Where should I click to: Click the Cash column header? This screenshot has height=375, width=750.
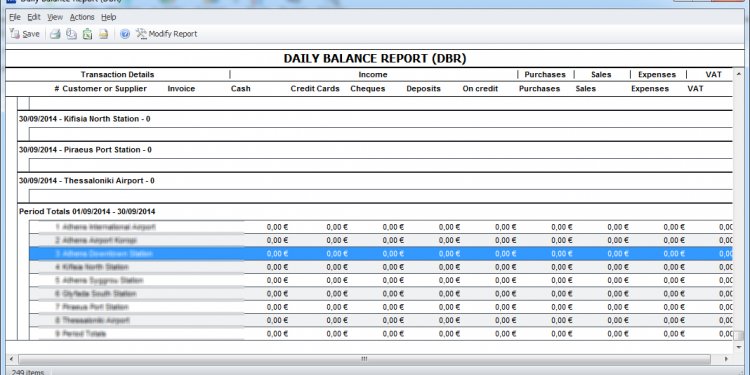coord(241,88)
